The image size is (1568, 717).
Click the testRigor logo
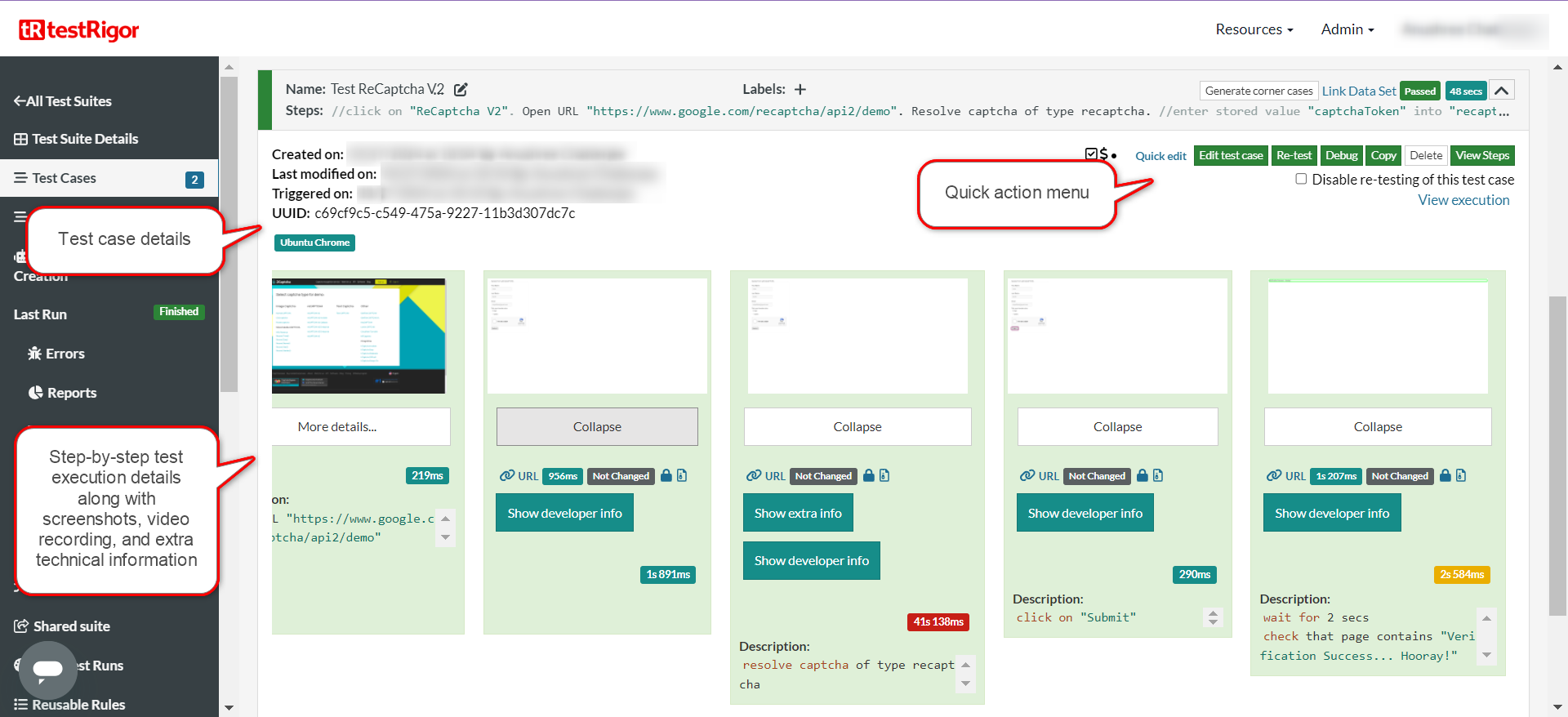79,30
